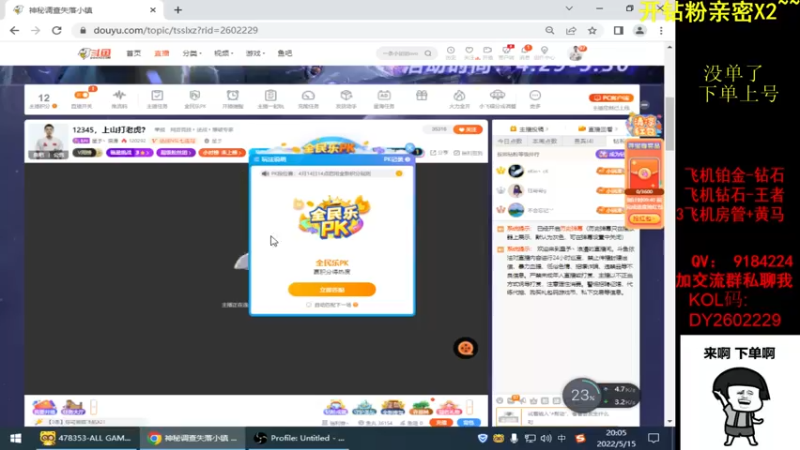This screenshot has height=450, width=800.
Task: Select the 今日点数 ranking tab
Action: [x=510, y=141]
